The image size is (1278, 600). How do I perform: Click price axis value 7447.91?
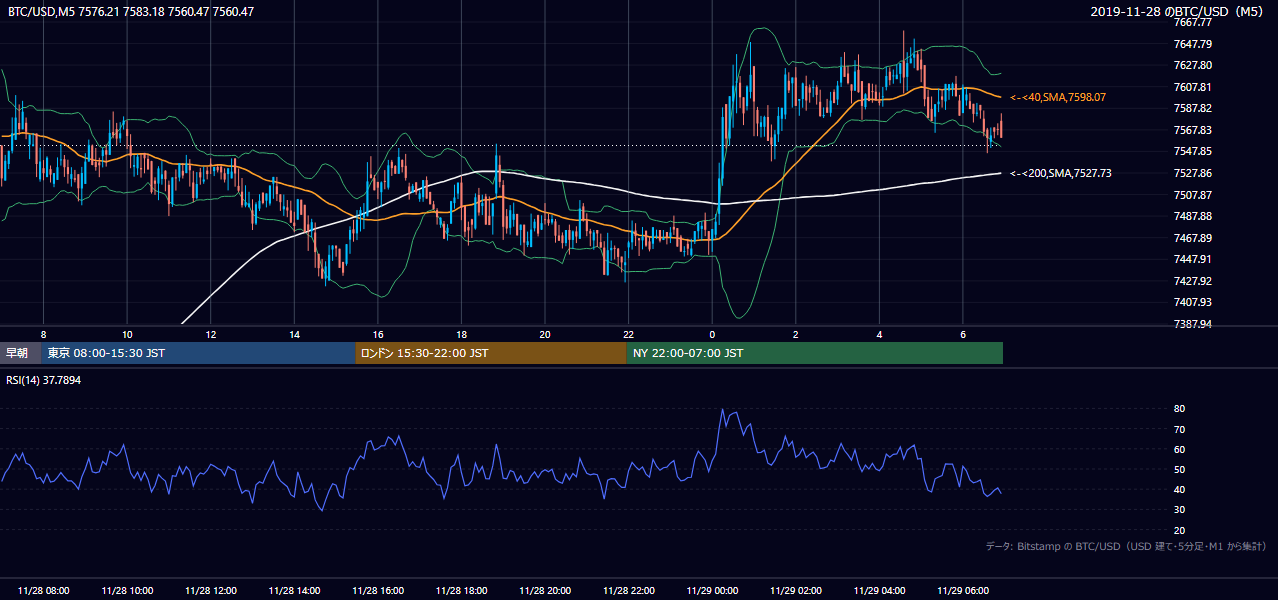coord(1193,259)
